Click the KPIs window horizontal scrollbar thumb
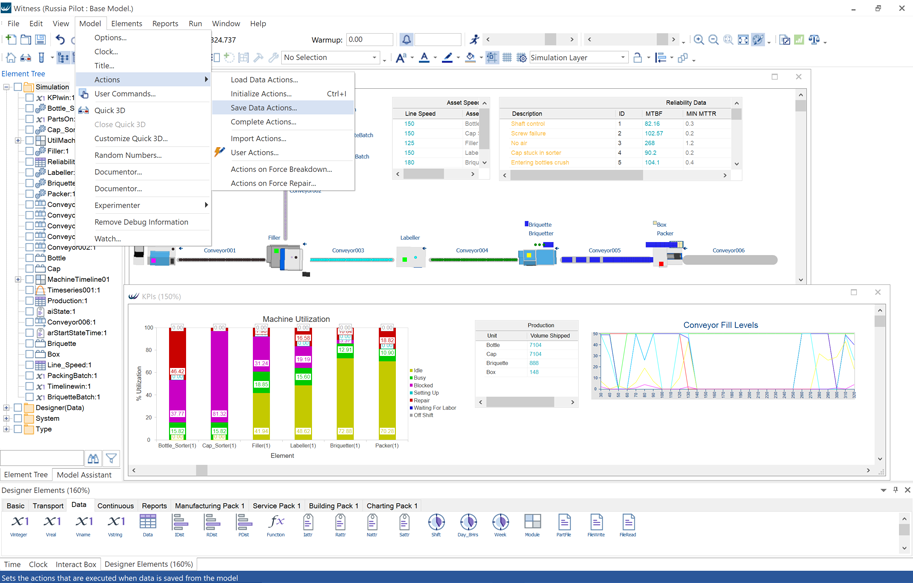913x583 pixels. coord(201,470)
